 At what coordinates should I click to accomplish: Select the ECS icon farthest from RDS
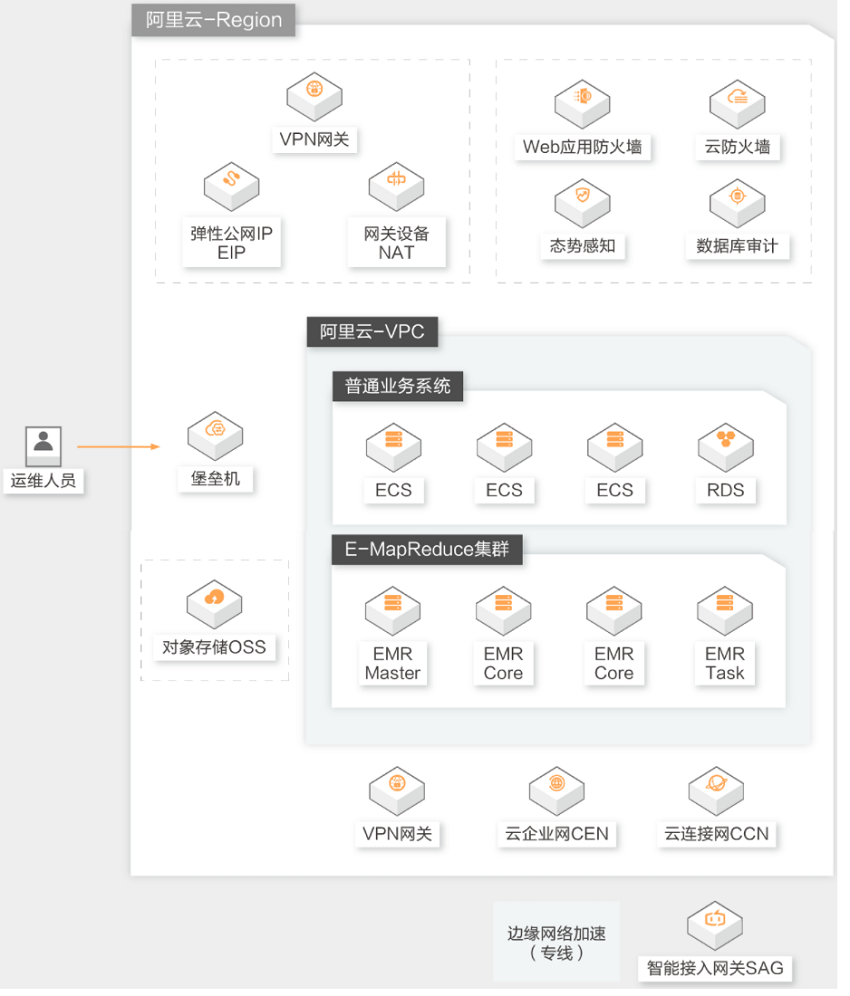point(394,447)
